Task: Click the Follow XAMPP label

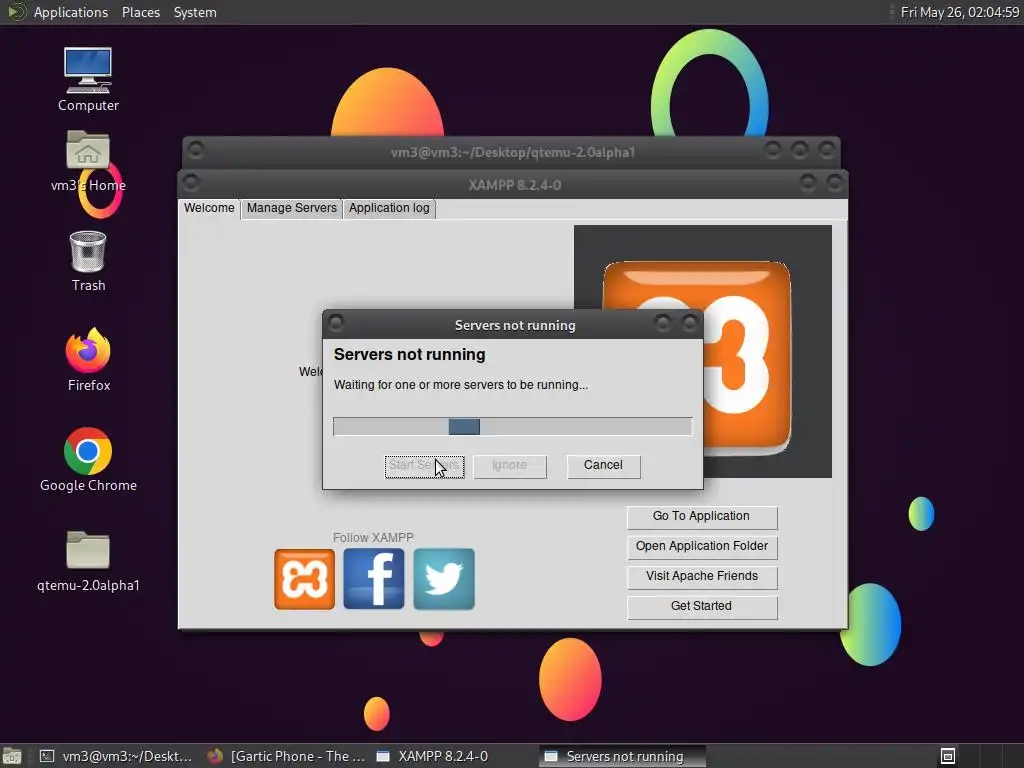Action: point(373,537)
